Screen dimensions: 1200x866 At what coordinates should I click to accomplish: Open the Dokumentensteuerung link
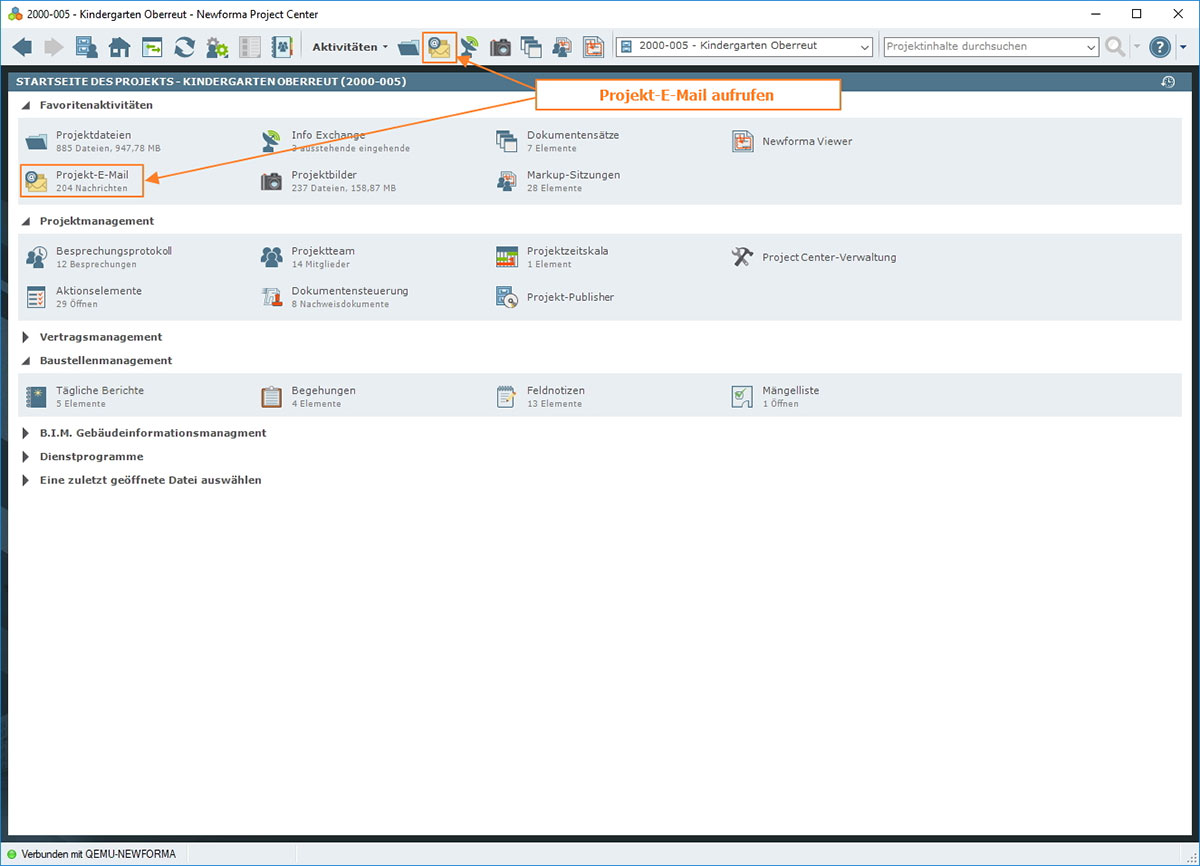tap(350, 291)
